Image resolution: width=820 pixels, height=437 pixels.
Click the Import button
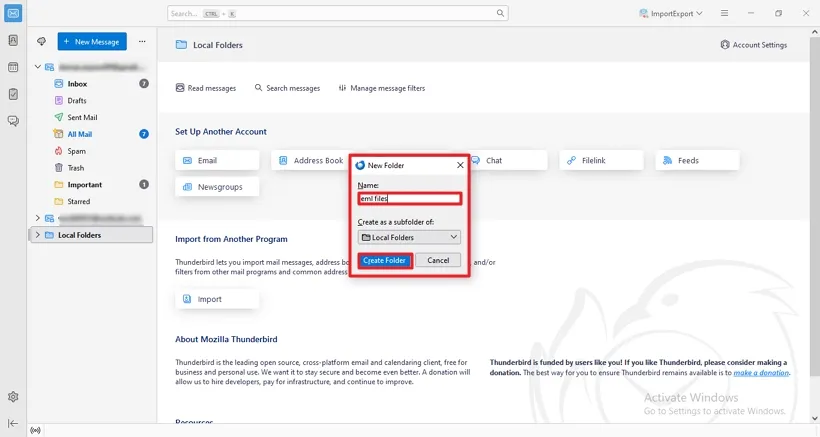tap(217, 299)
